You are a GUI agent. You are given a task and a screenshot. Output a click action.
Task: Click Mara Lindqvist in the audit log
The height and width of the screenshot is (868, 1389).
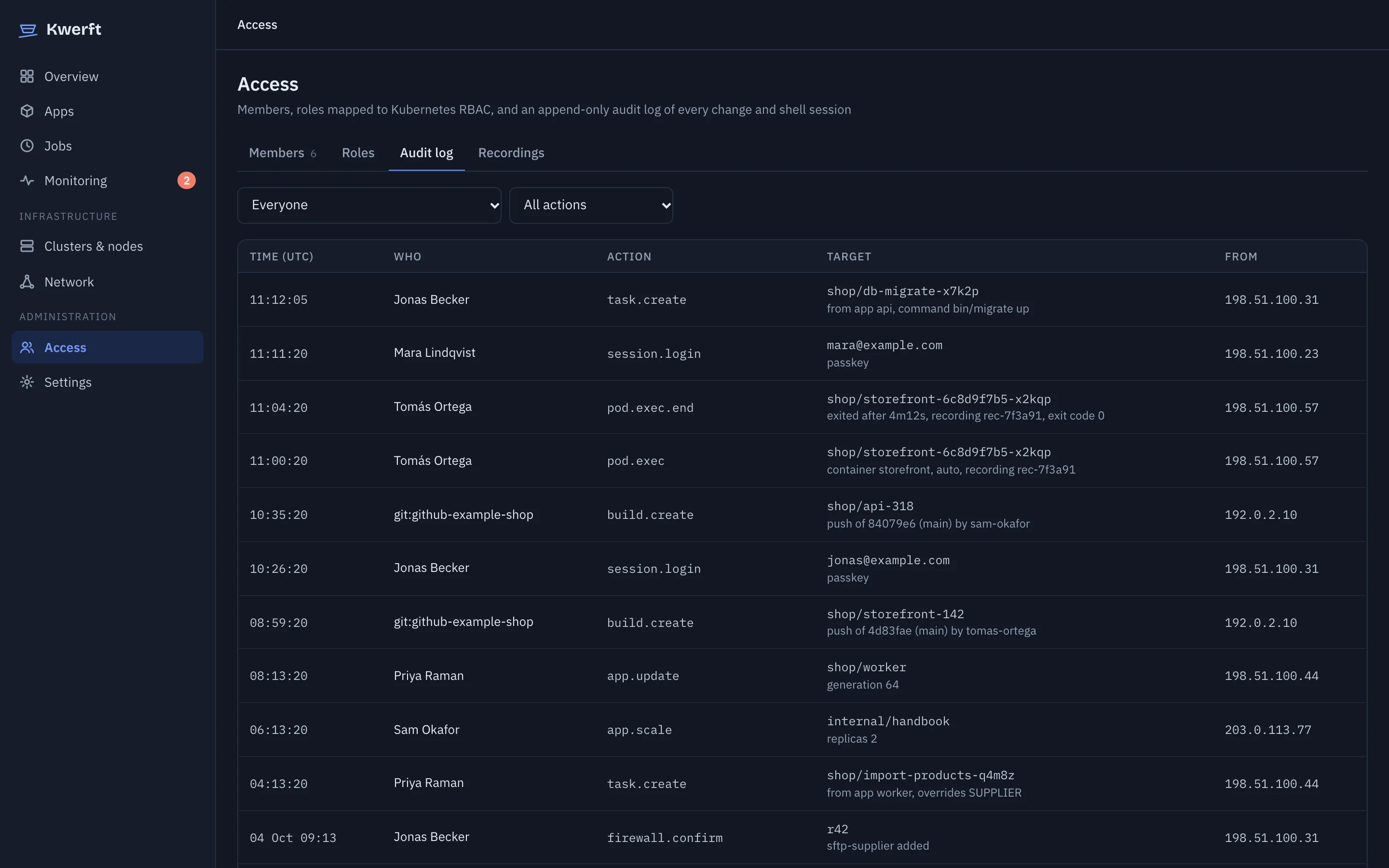(x=435, y=353)
